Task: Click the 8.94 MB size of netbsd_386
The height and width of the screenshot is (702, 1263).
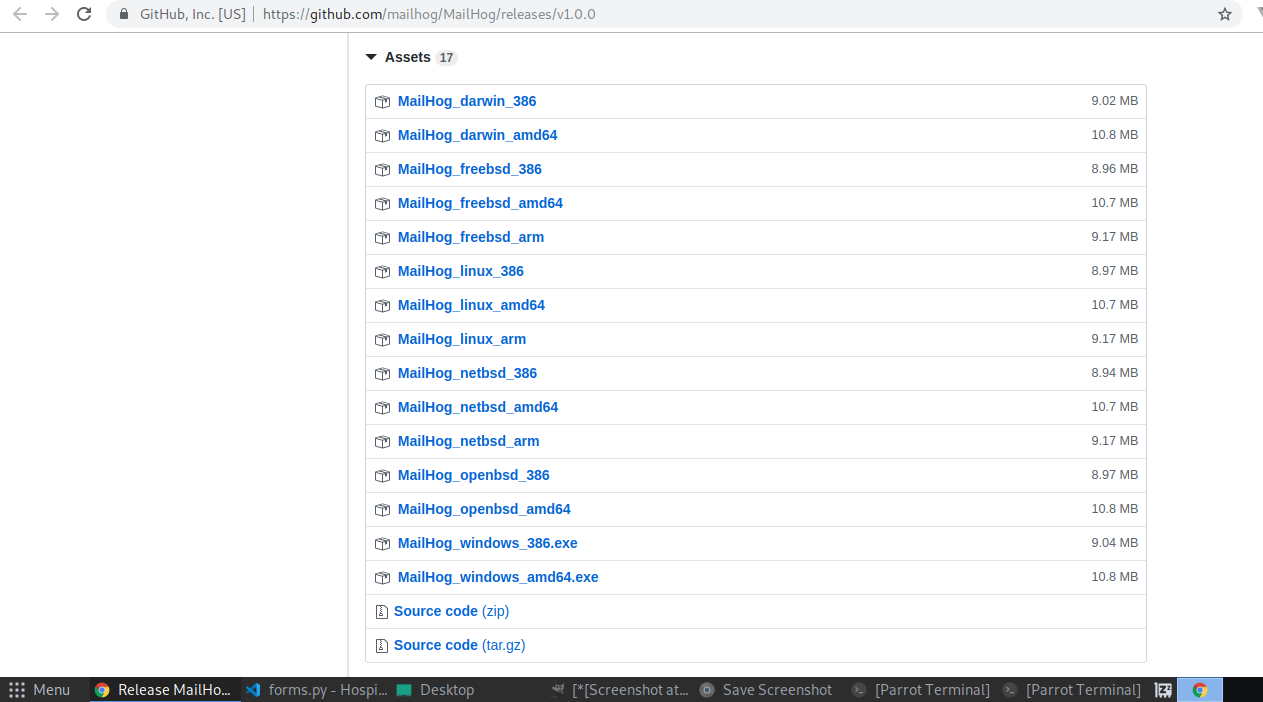Action: click(1114, 373)
